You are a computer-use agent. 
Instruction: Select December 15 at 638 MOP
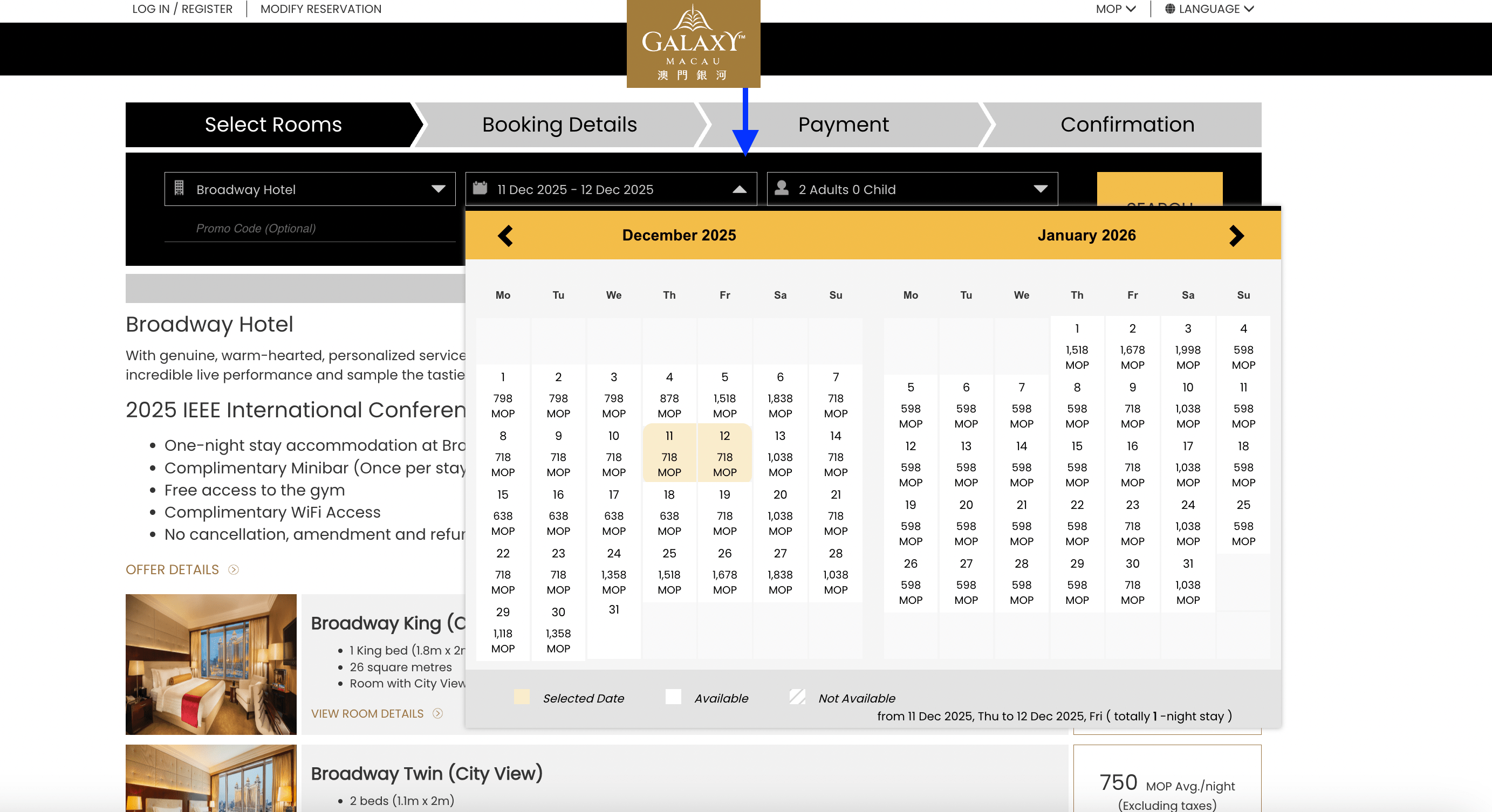point(503,512)
